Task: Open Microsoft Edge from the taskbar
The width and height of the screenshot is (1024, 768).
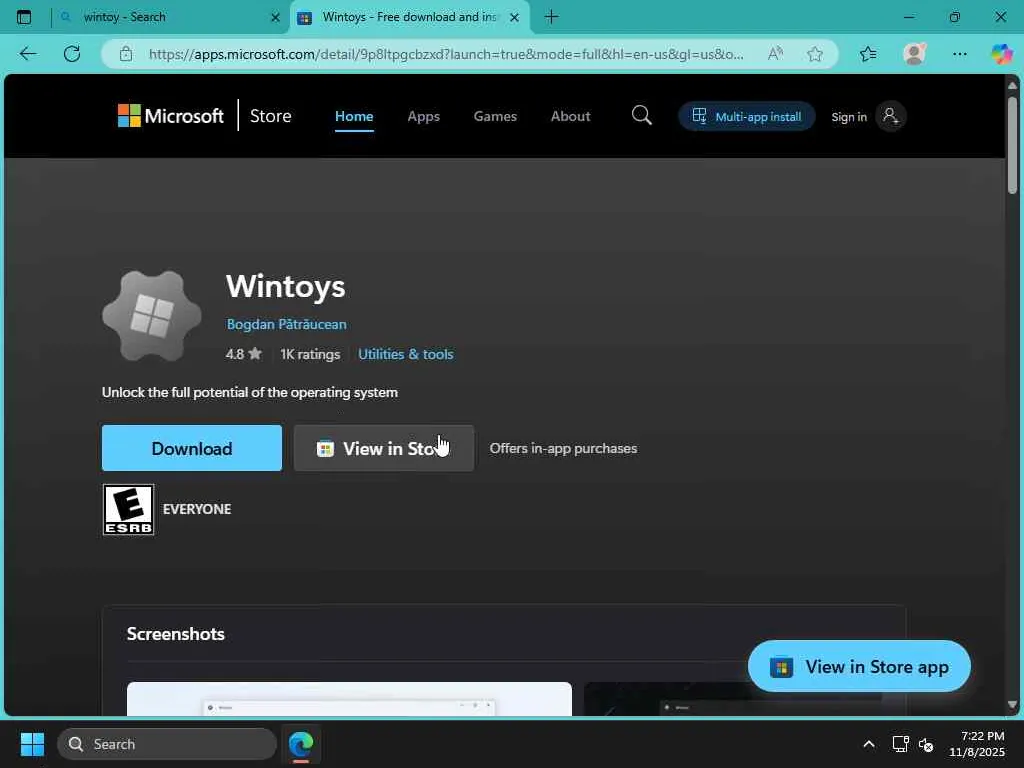Action: (301, 744)
